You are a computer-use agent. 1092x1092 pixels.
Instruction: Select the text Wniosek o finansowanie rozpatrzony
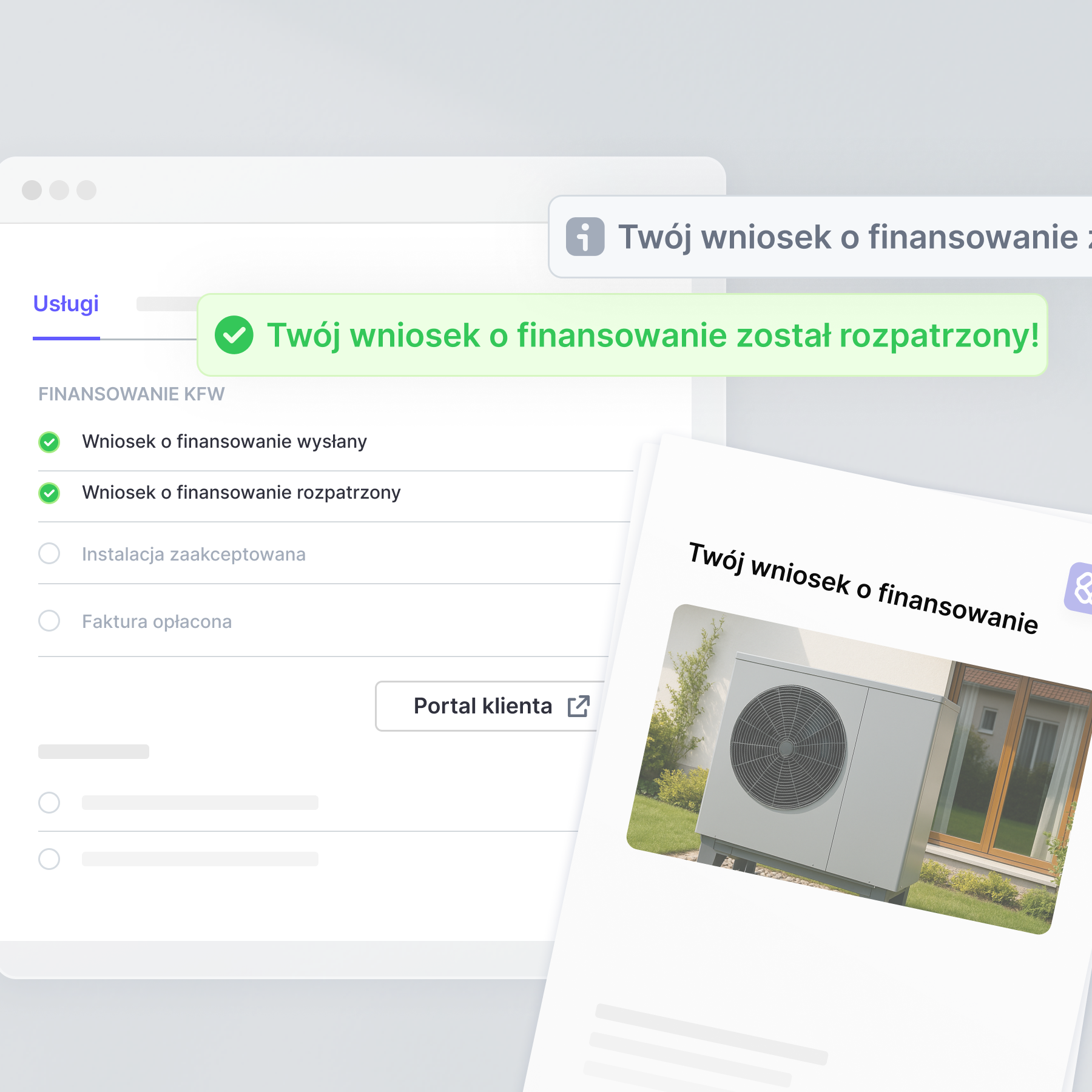pyautogui.click(x=241, y=493)
